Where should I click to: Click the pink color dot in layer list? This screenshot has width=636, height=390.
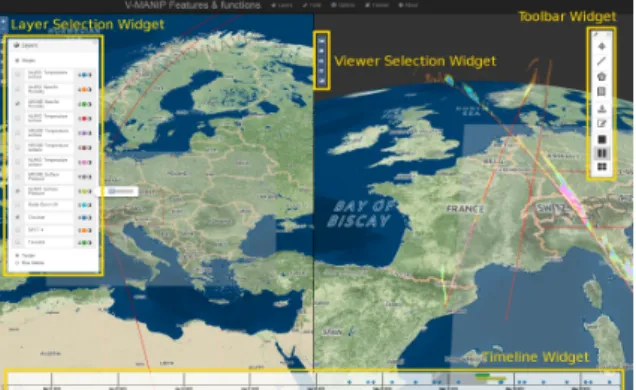[84, 162]
